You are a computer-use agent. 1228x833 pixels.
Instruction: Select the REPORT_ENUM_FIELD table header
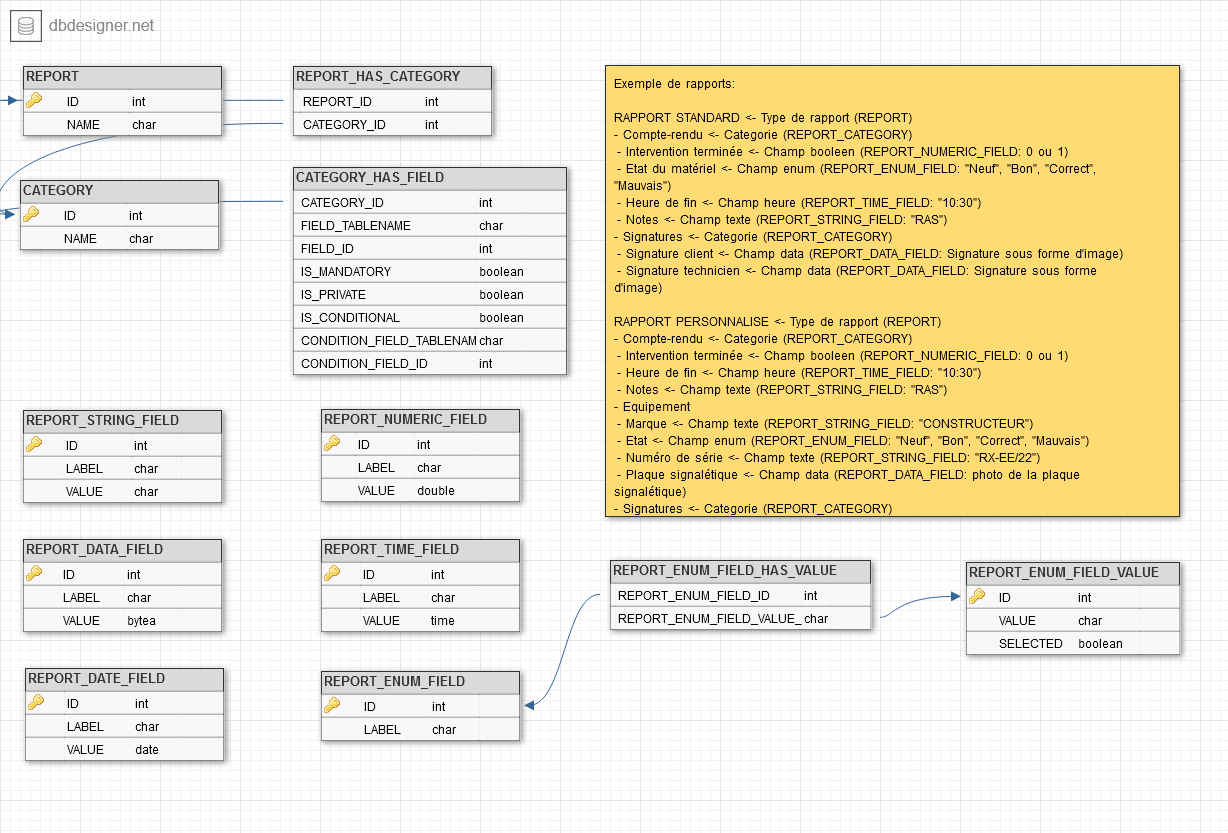pos(421,682)
